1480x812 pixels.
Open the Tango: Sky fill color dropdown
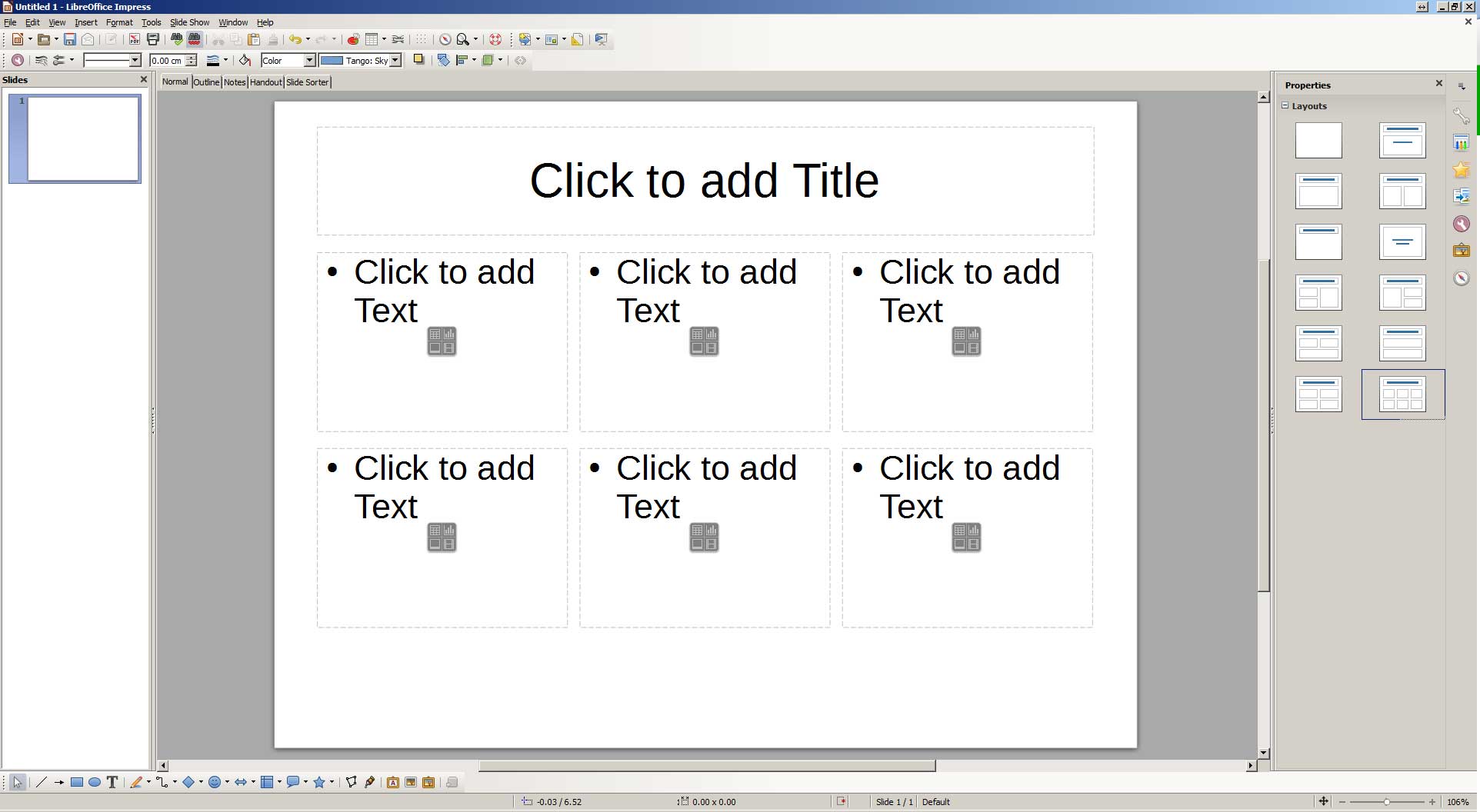[x=395, y=60]
